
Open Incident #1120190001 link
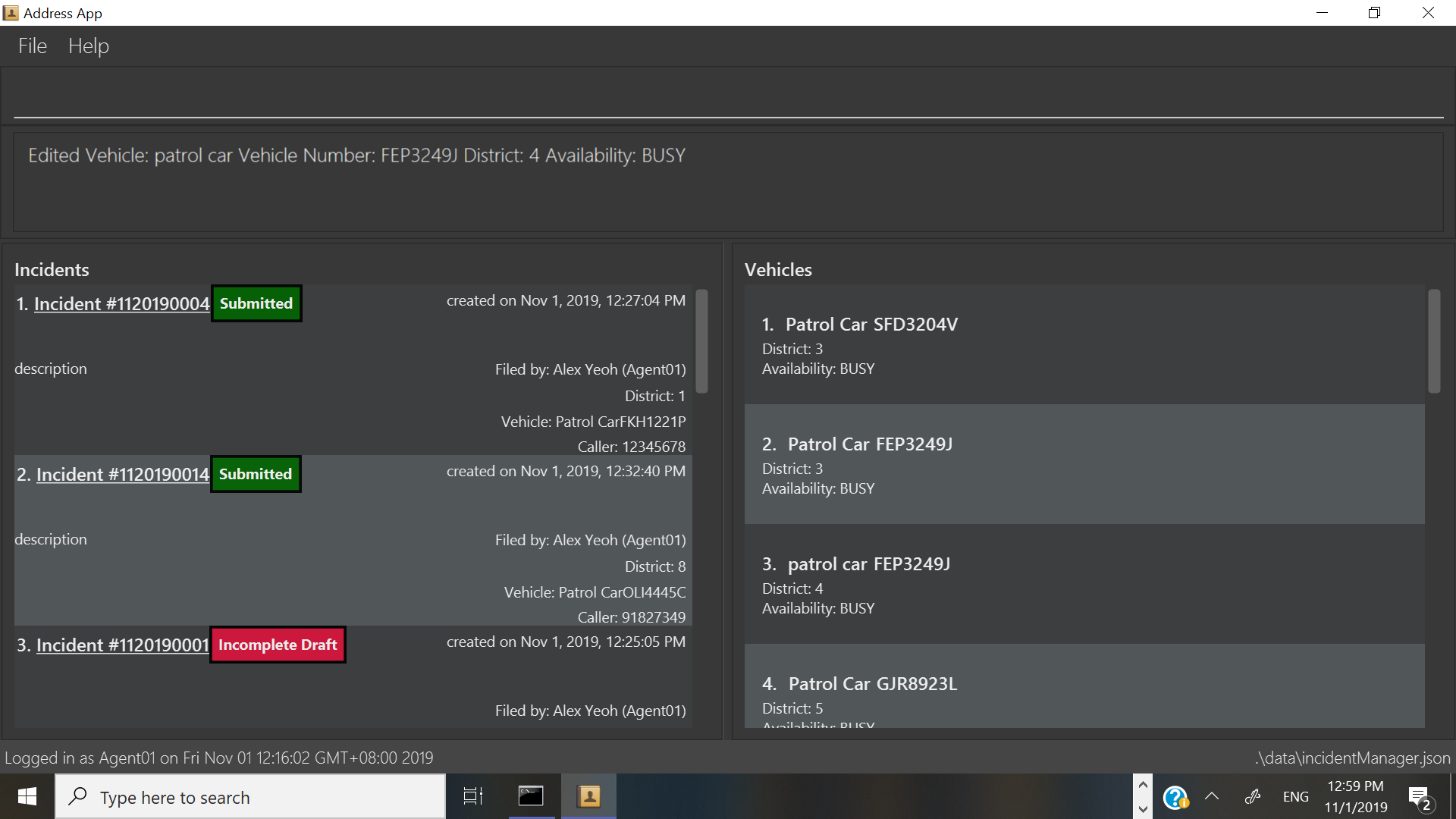pos(122,645)
